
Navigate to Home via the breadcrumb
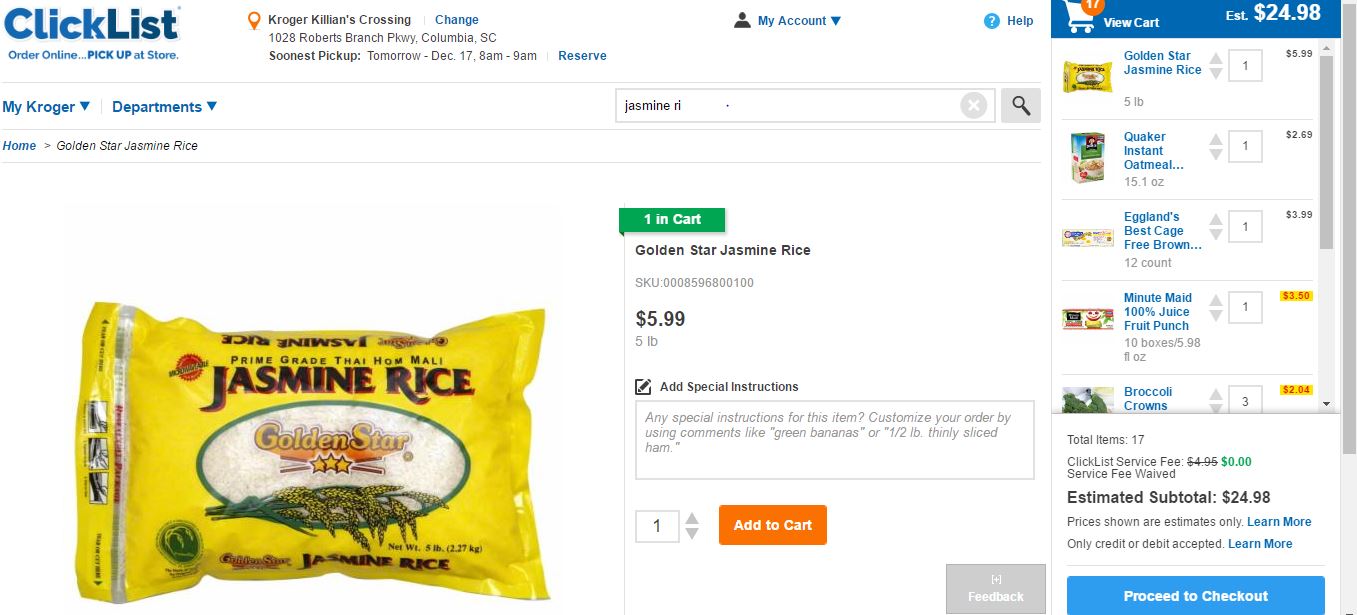coord(18,145)
